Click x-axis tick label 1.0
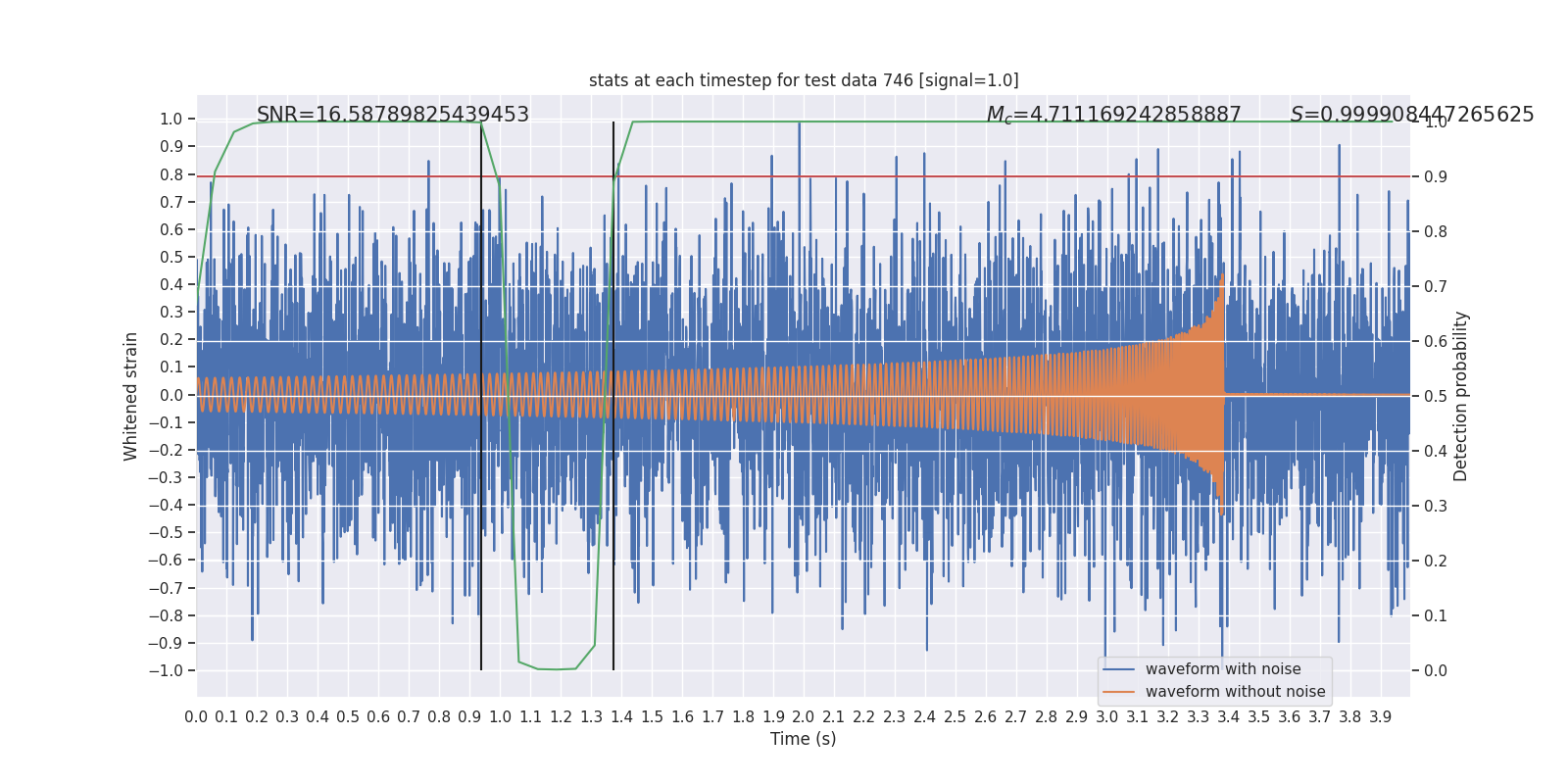The width and height of the screenshot is (1568, 784). click(500, 717)
